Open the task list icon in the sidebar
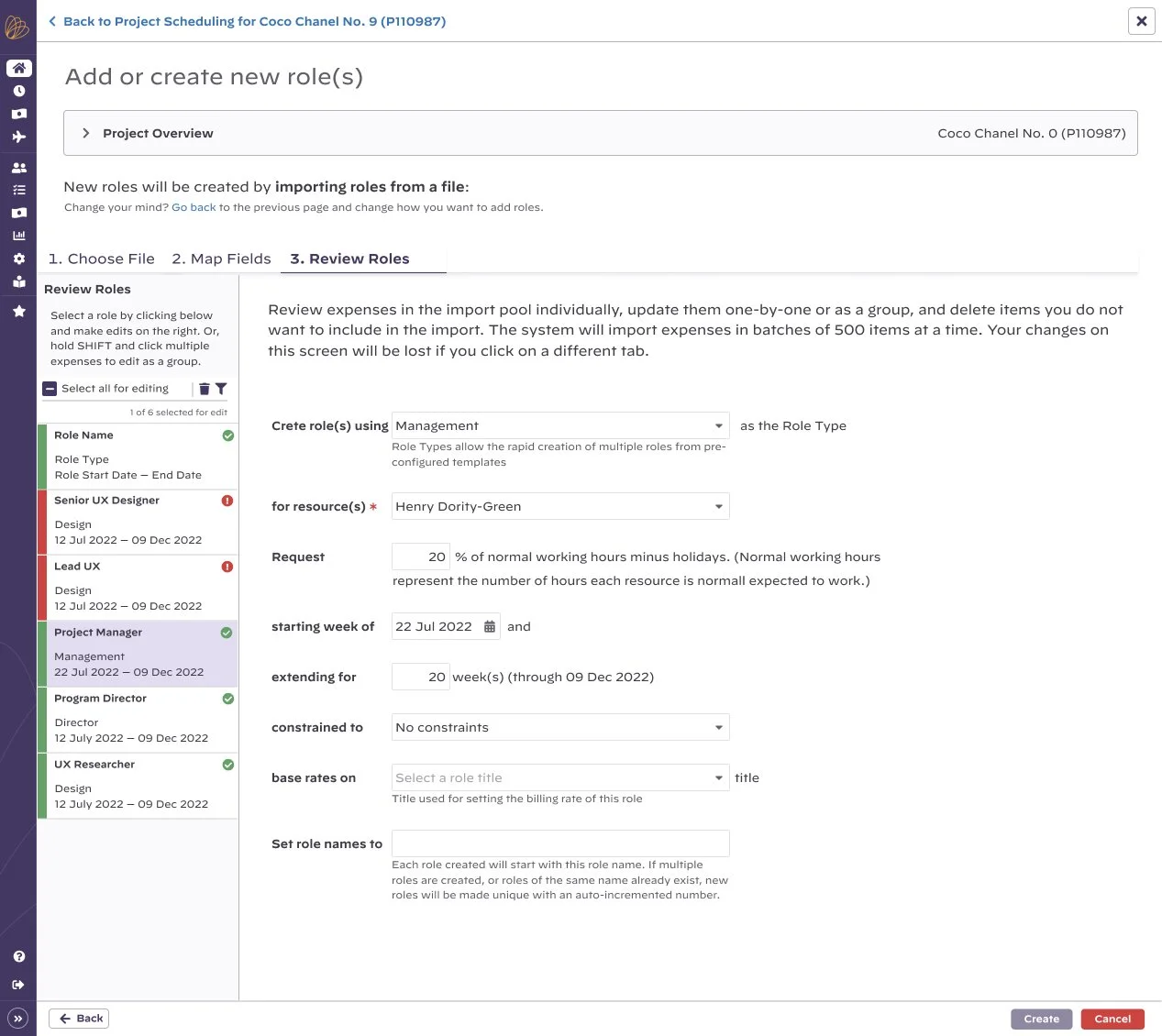Screen dimensions: 1162x1036 point(18,190)
